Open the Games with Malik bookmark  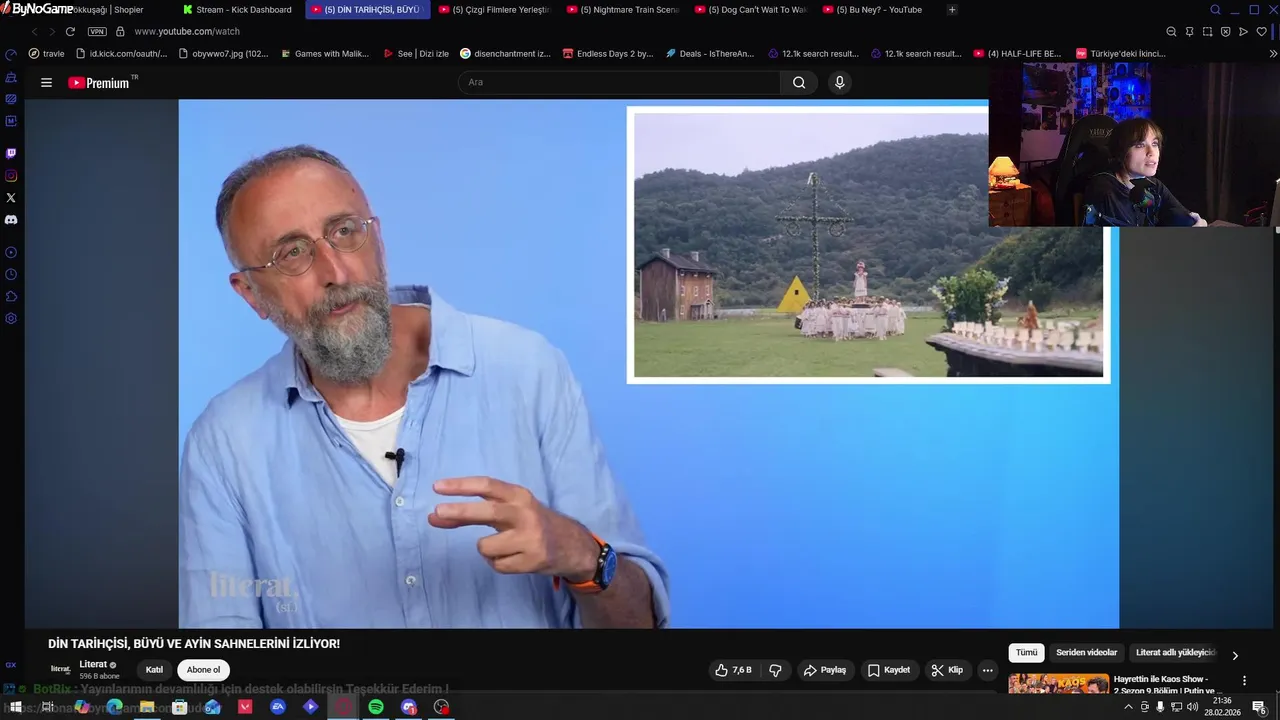[x=325, y=54]
